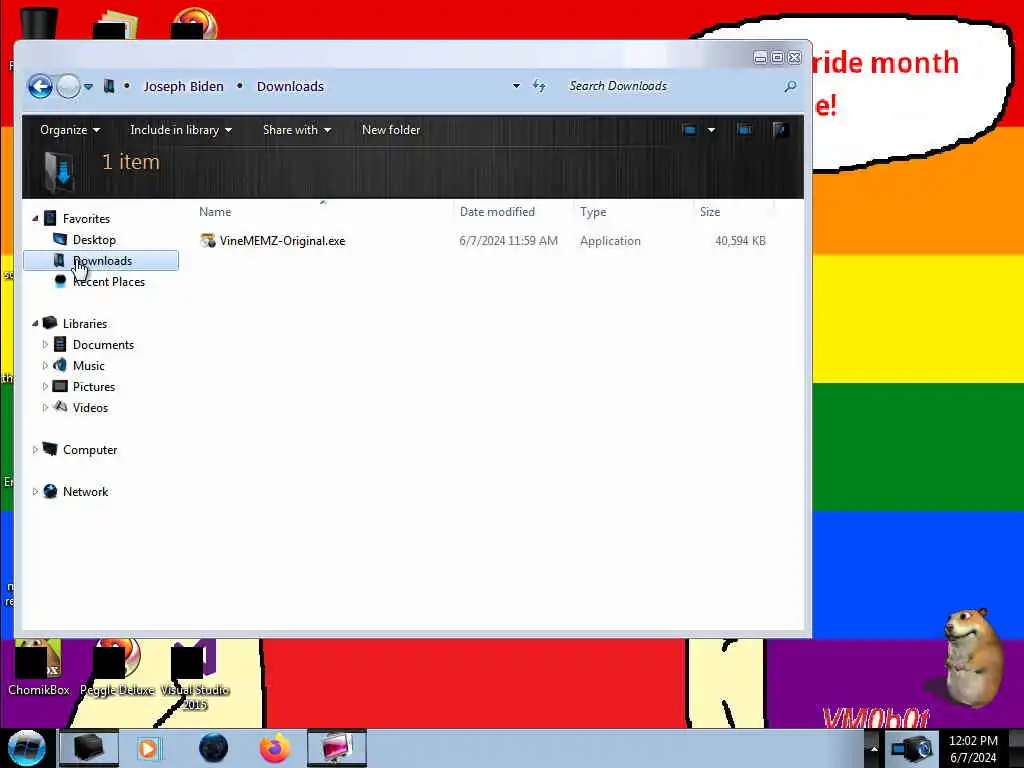Open the ChomikBox desktop shortcut

[x=39, y=667]
